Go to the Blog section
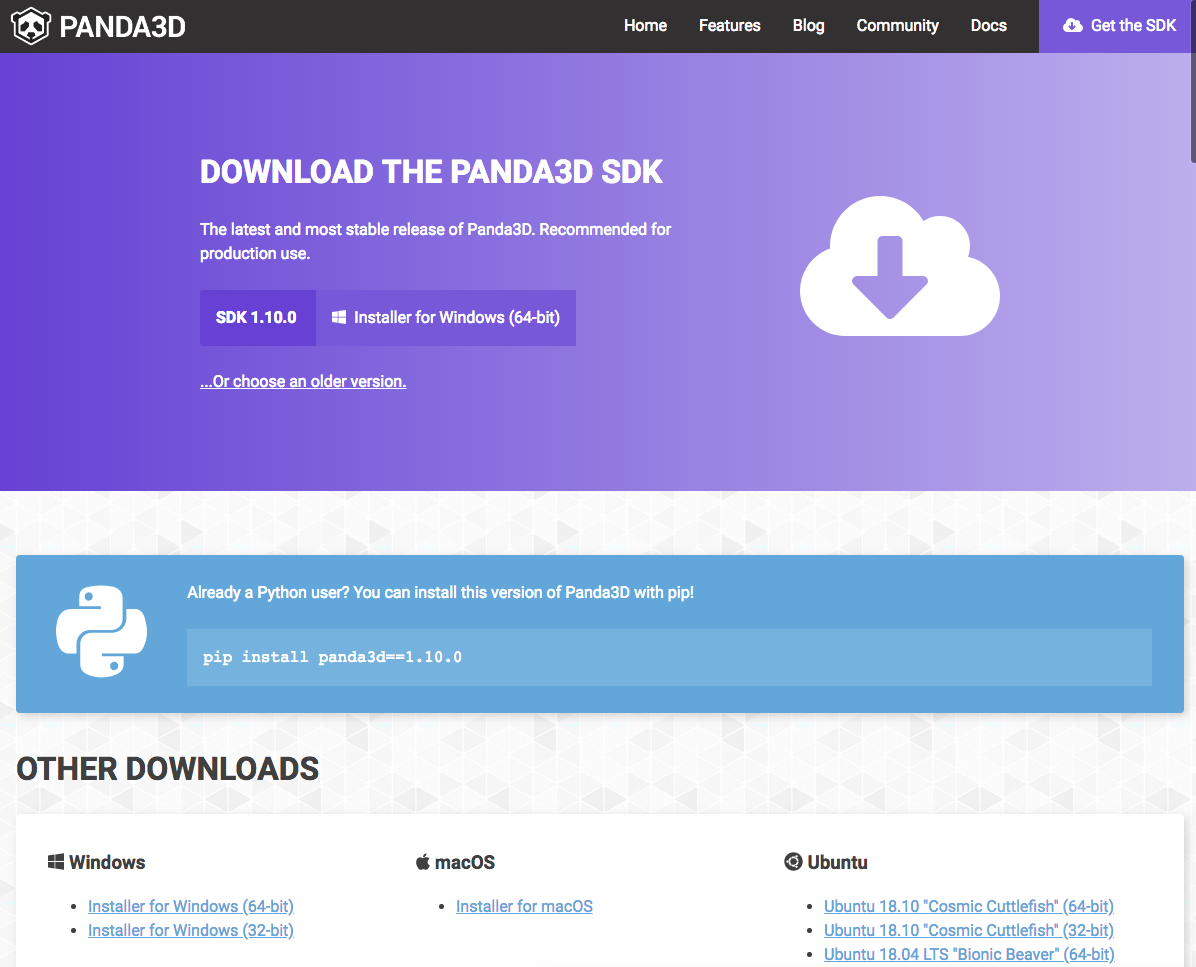 click(809, 26)
